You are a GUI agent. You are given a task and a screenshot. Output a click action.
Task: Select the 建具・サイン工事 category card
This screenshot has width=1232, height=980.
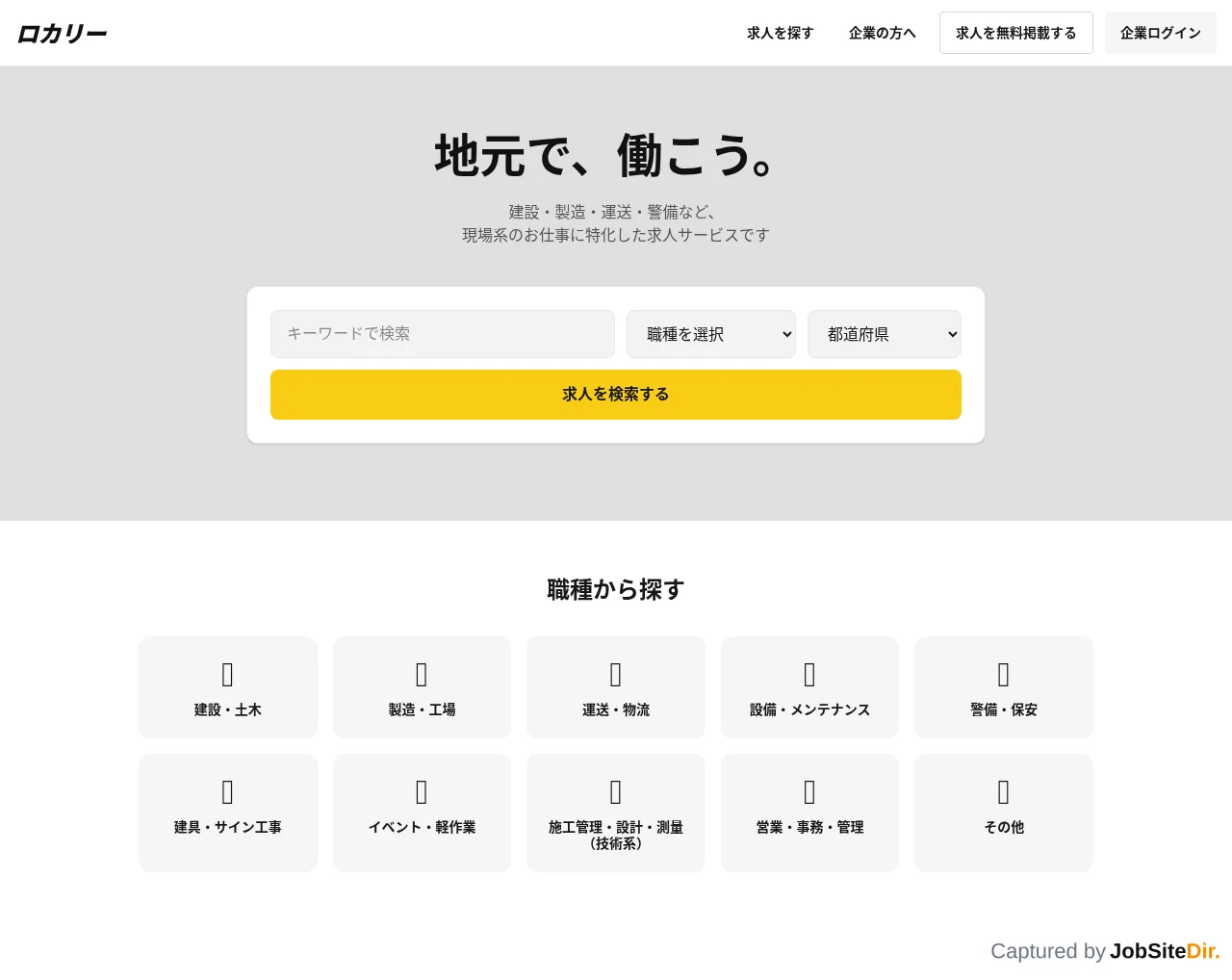[x=228, y=812]
